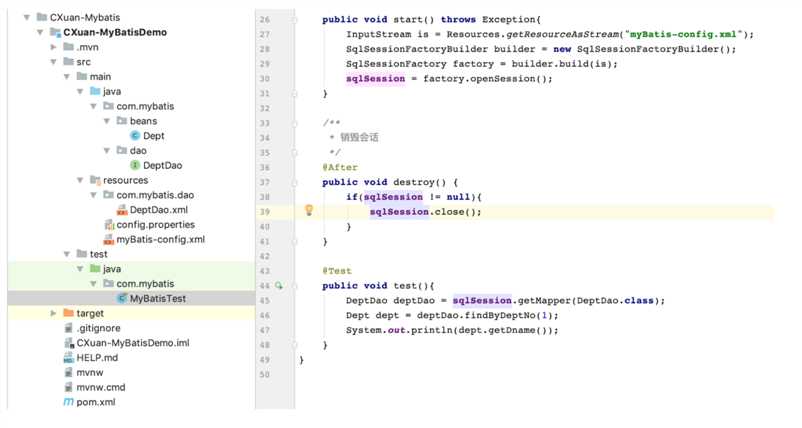Click the green java test folder icon

[95, 268]
